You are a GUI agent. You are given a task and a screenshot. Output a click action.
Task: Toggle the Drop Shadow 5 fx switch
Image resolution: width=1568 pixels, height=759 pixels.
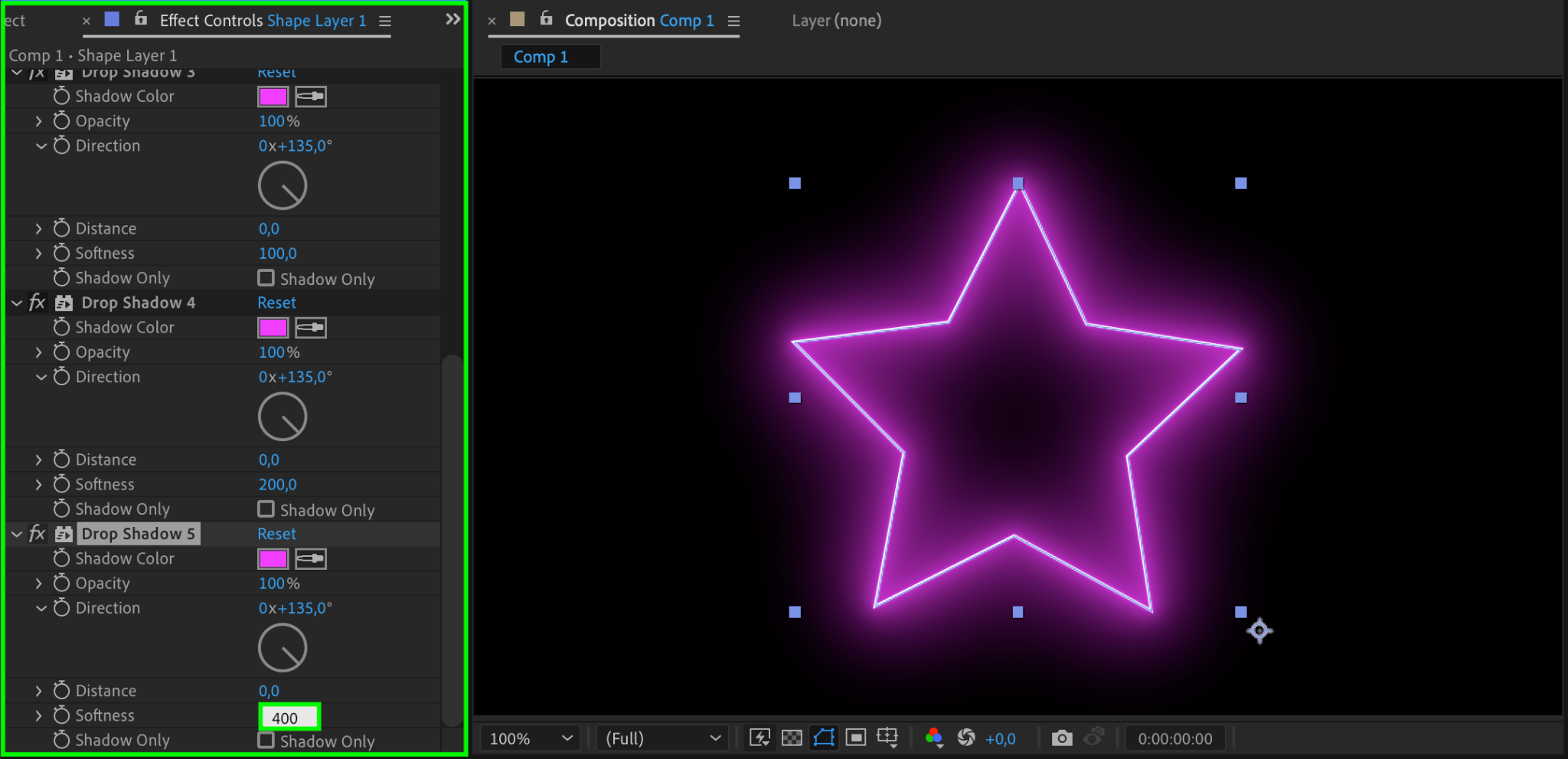37,534
